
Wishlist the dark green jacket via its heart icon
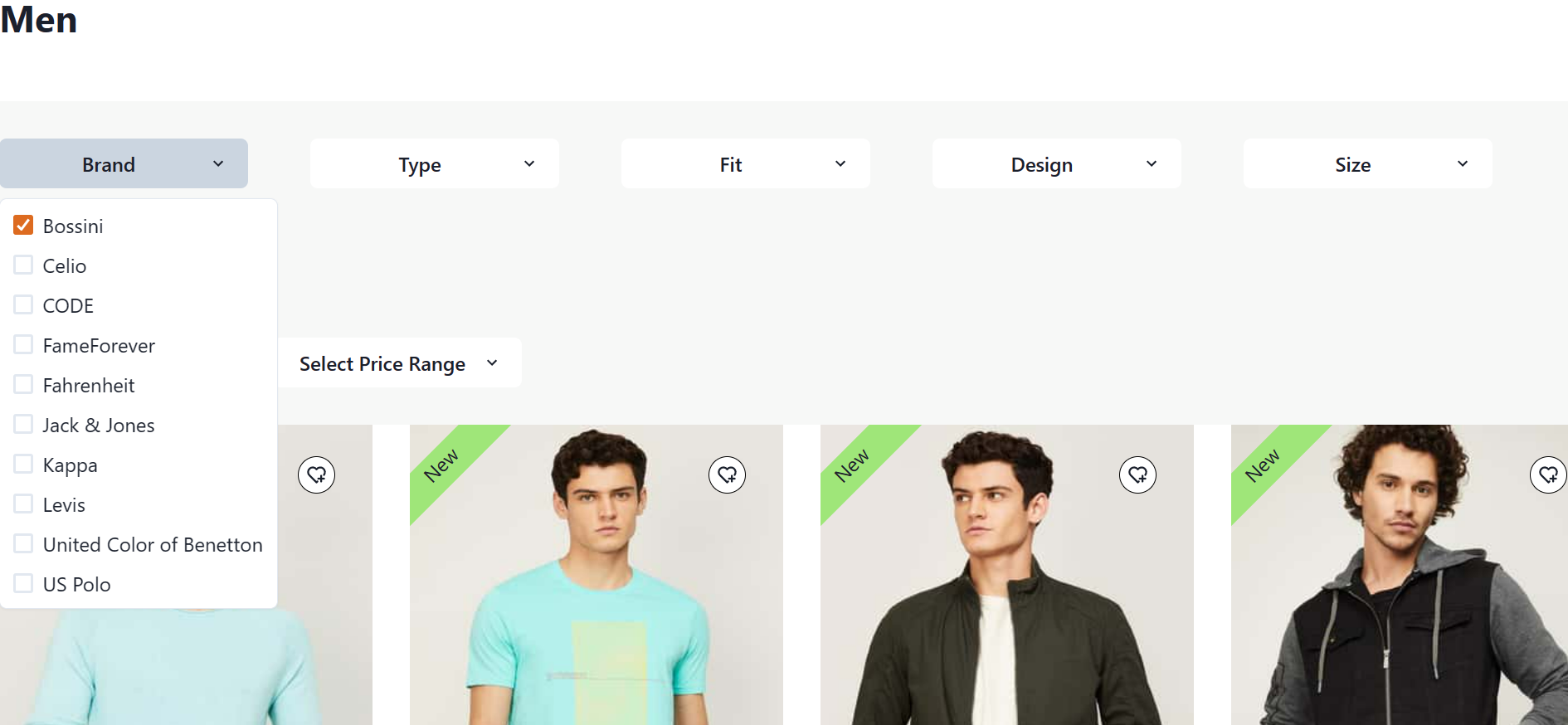pos(1137,474)
